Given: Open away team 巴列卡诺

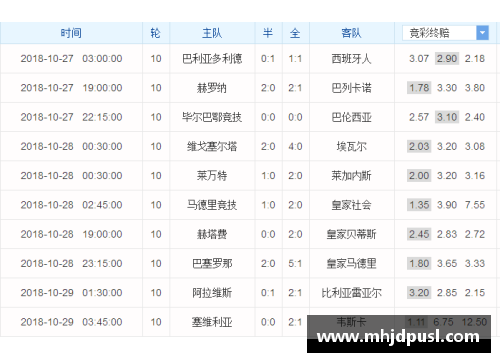Looking at the screenshot, I should point(351,88).
